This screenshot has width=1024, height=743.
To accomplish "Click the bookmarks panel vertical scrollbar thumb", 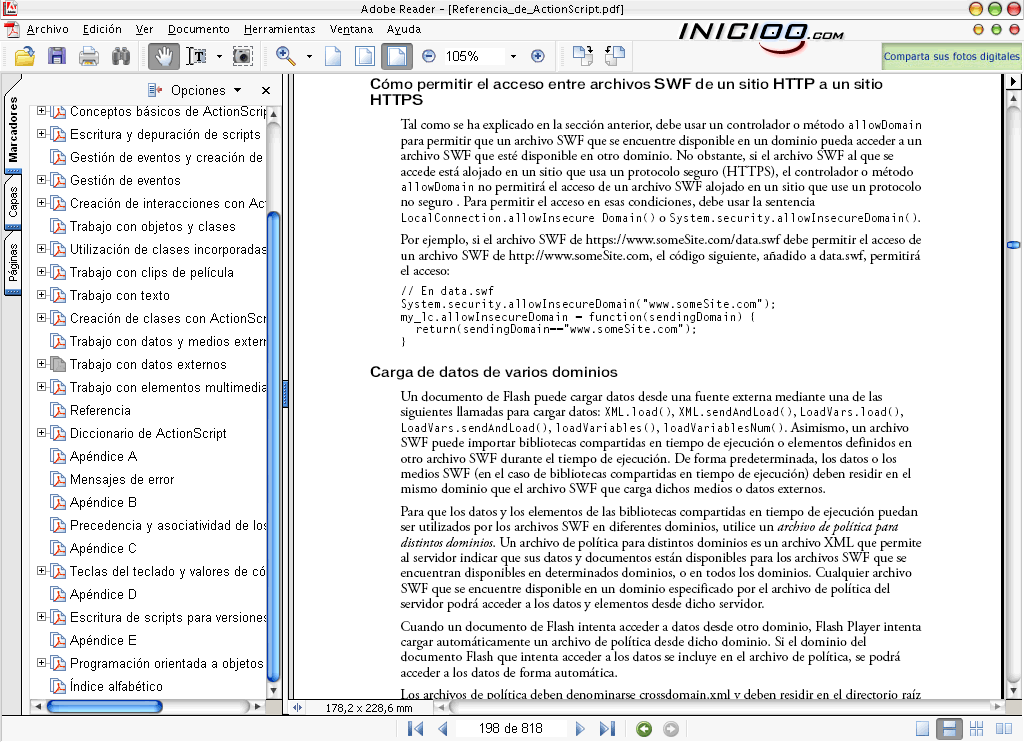I will tap(274, 447).
